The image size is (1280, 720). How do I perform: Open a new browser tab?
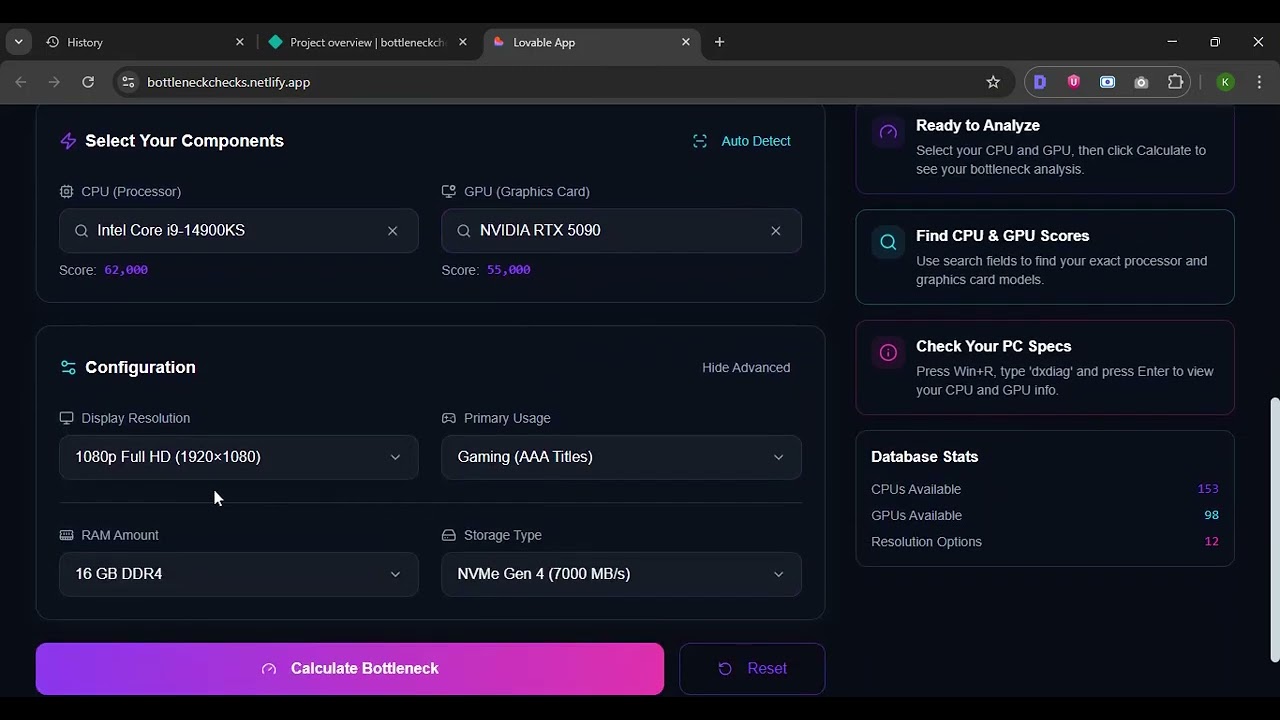[x=719, y=42]
